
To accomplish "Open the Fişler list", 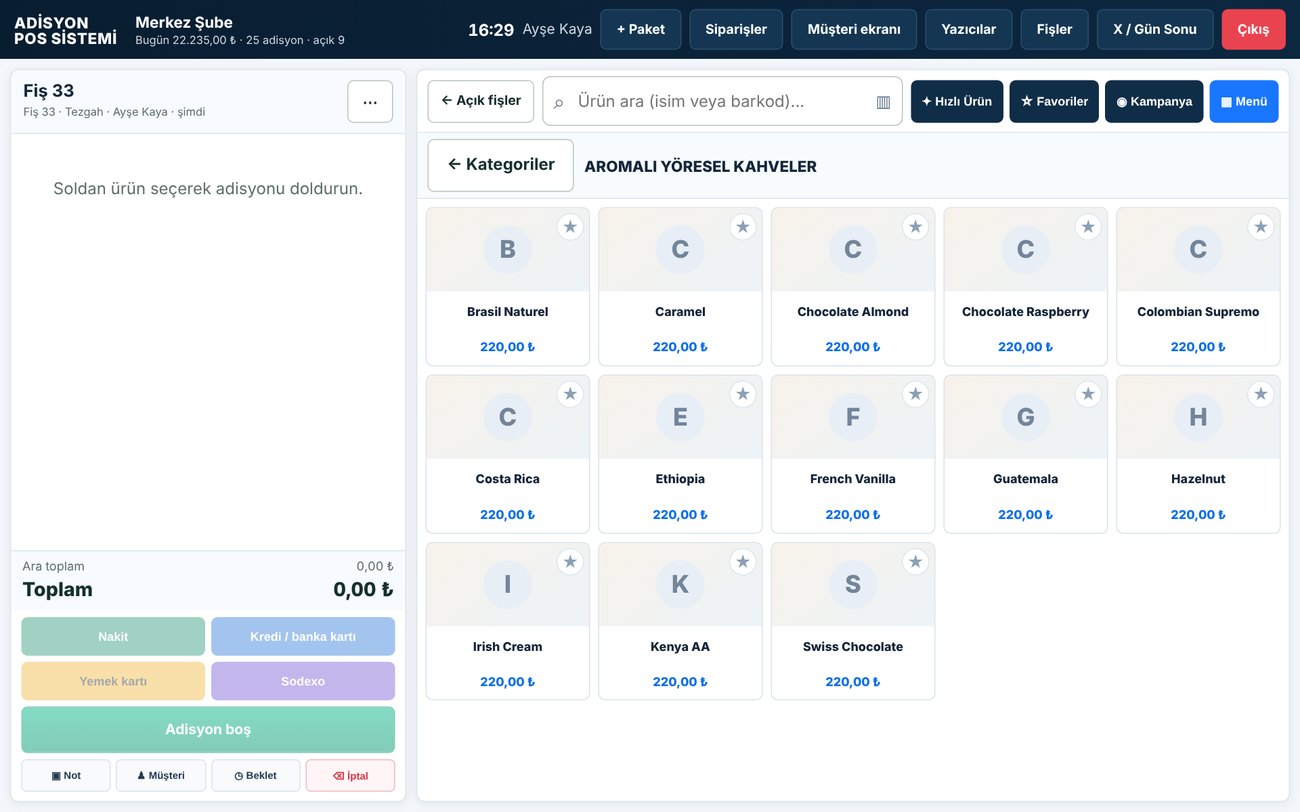I will point(1055,29).
